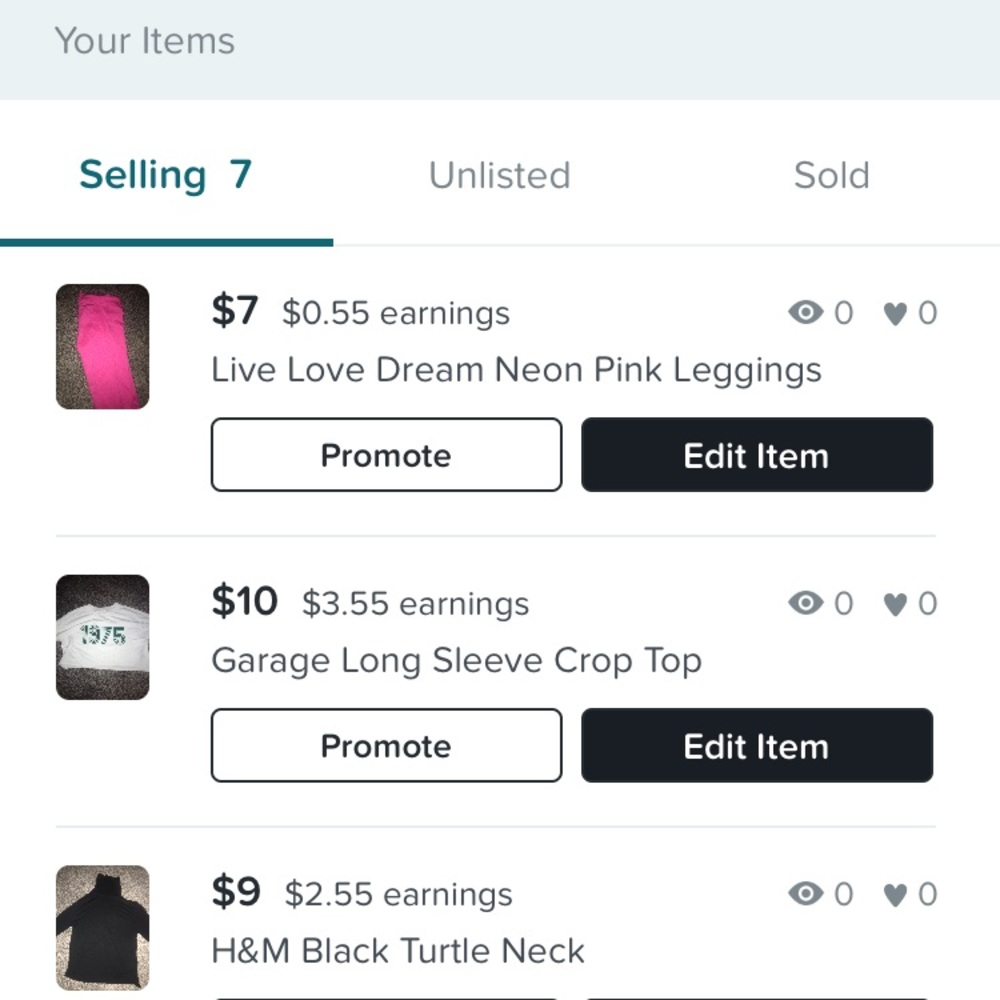
Task: Edit the Garage Crop Top item
Action: (x=756, y=746)
